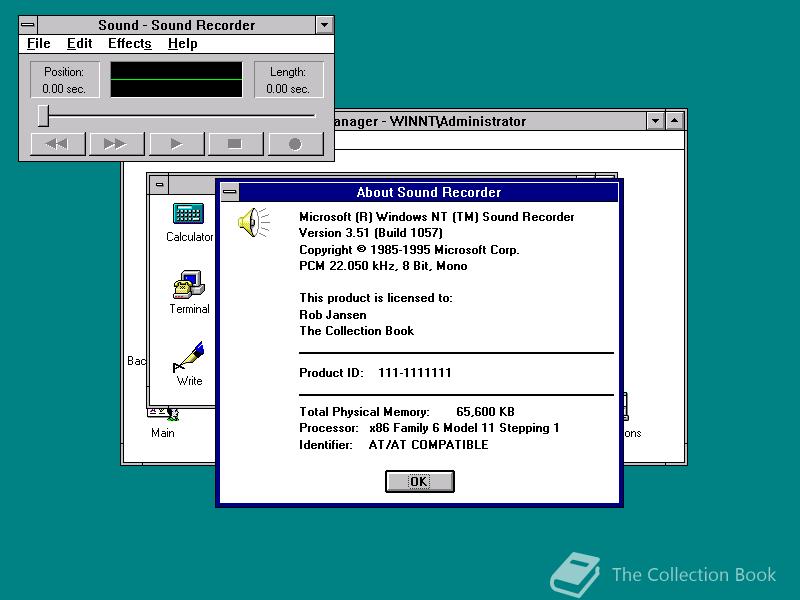This screenshot has height=600, width=800.
Task: Open the Edit menu in Sound Recorder
Action: pyautogui.click(x=80, y=44)
